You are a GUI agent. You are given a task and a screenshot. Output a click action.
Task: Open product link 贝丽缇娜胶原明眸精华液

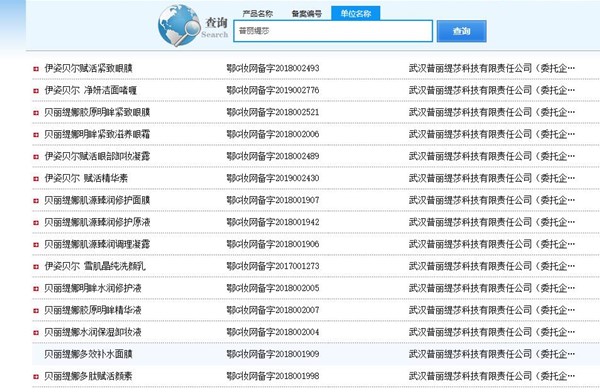pos(93,310)
